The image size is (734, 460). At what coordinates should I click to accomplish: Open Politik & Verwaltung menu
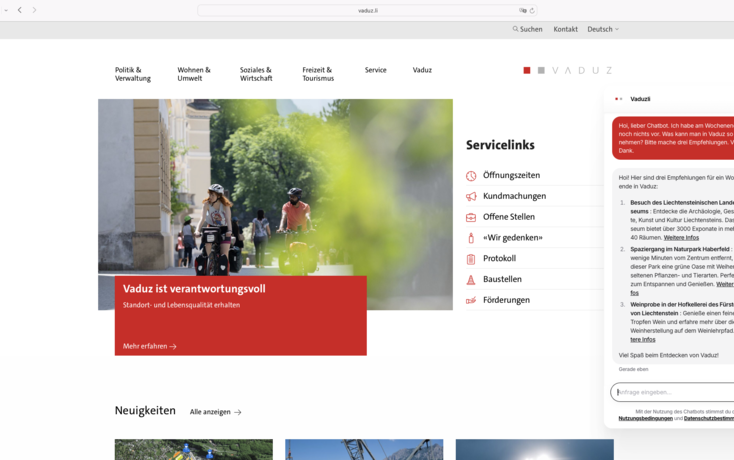pos(133,74)
